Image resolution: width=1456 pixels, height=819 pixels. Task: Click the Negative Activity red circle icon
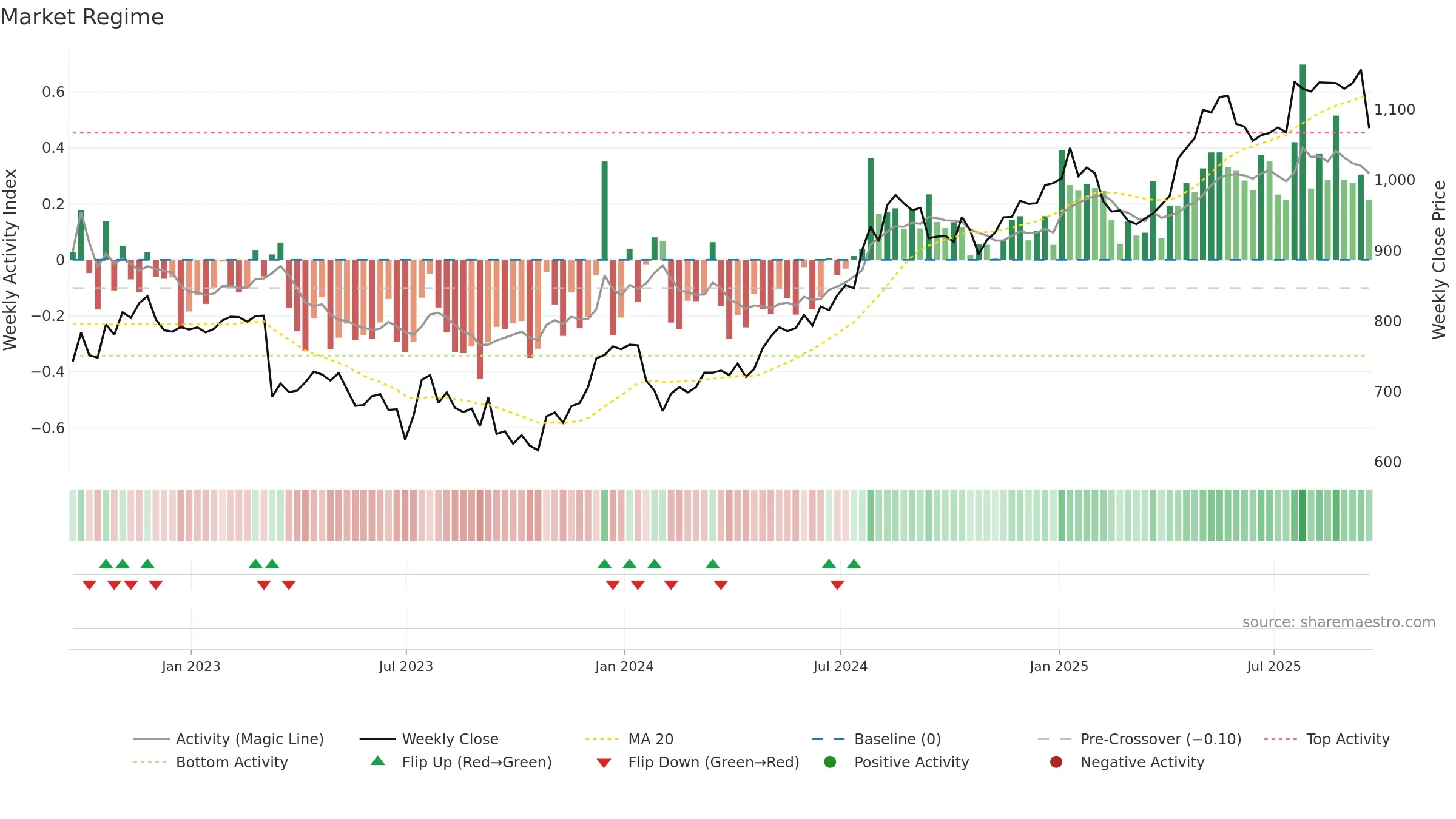pyautogui.click(x=1056, y=761)
